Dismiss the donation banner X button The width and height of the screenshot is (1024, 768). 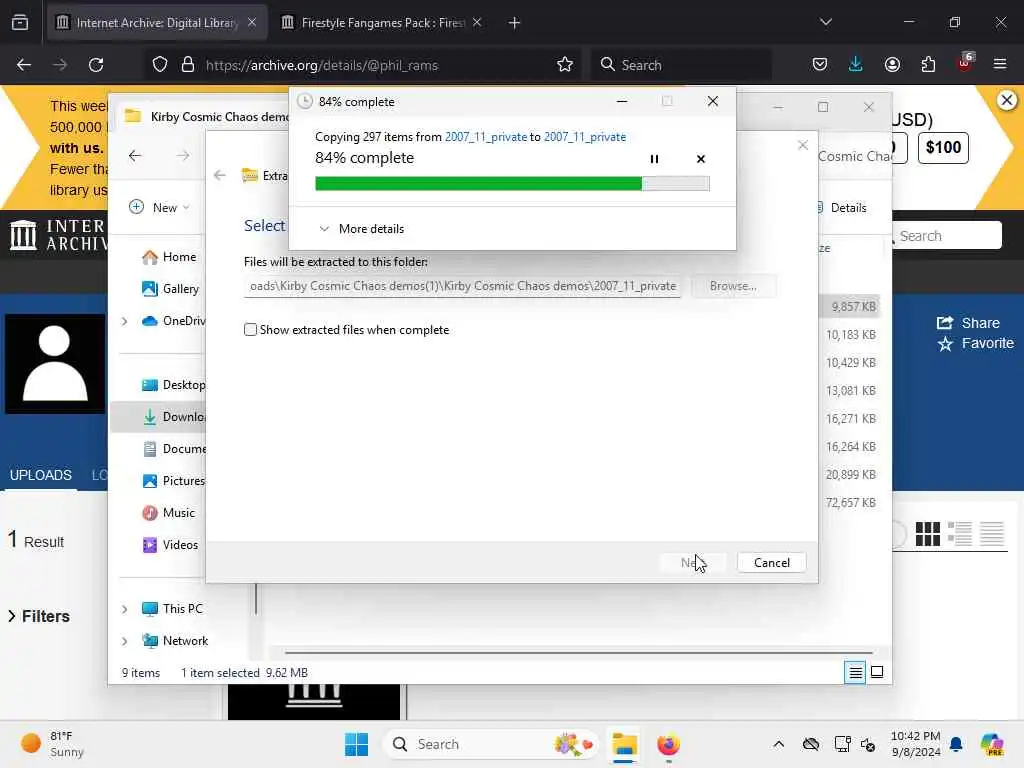[x=1006, y=100]
